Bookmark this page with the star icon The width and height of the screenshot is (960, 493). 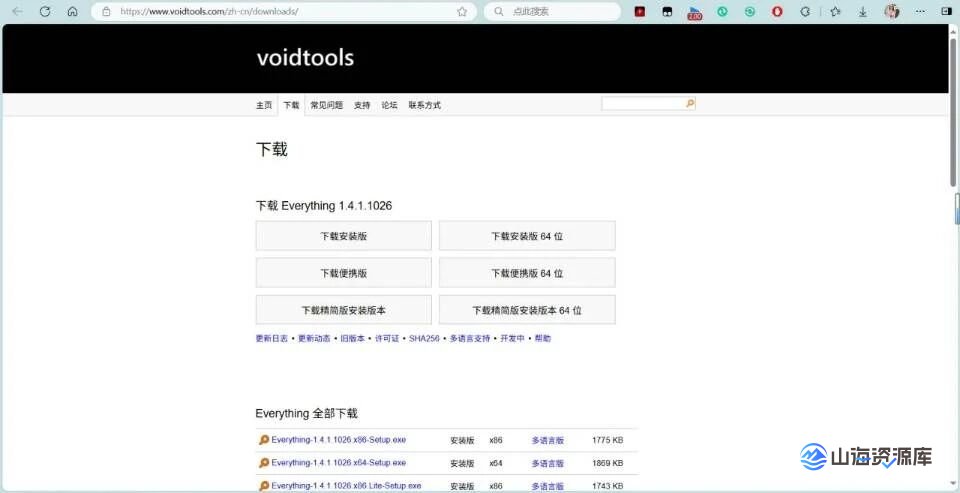[462, 12]
